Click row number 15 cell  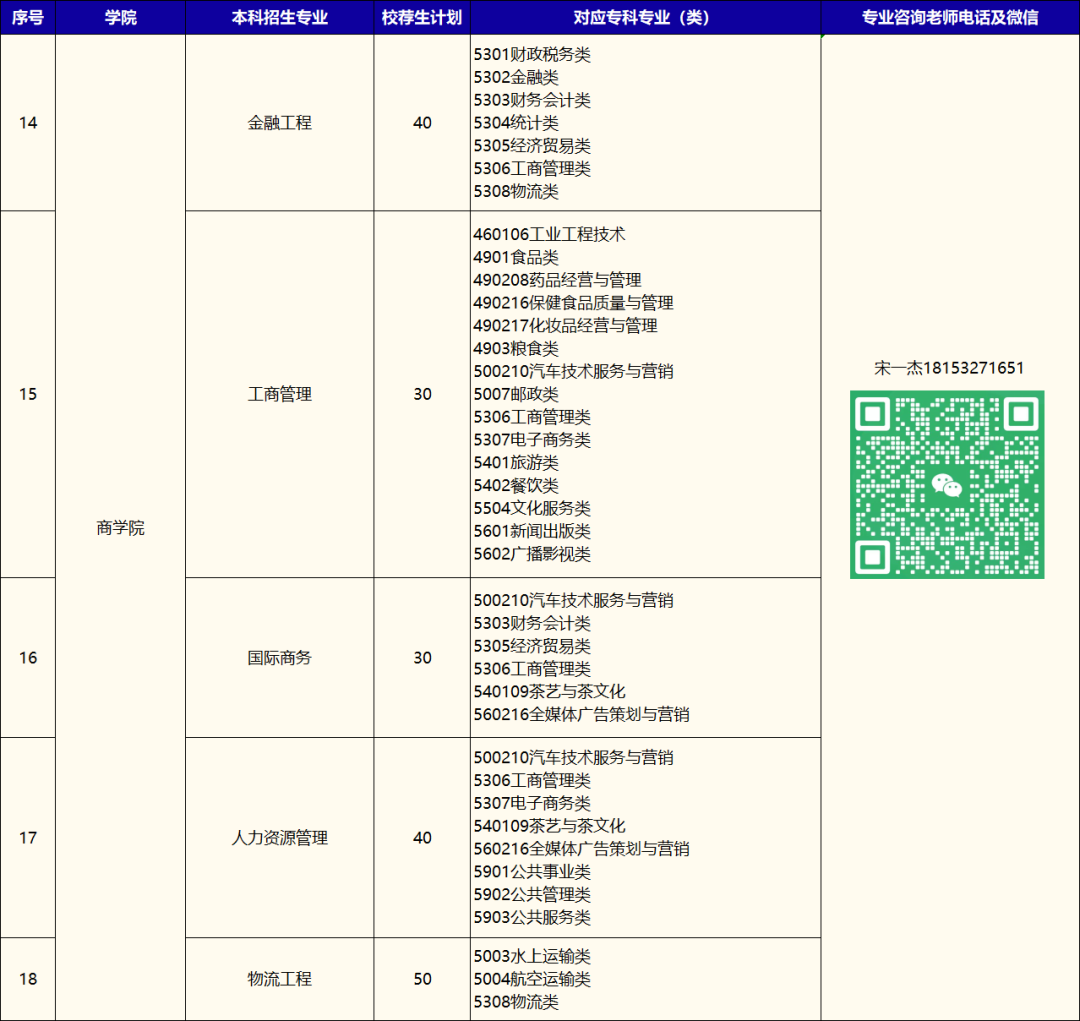click(x=28, y=394)
